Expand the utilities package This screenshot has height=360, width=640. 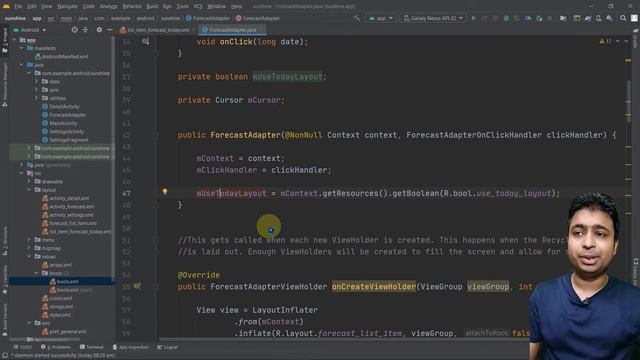tap(36, 98)
